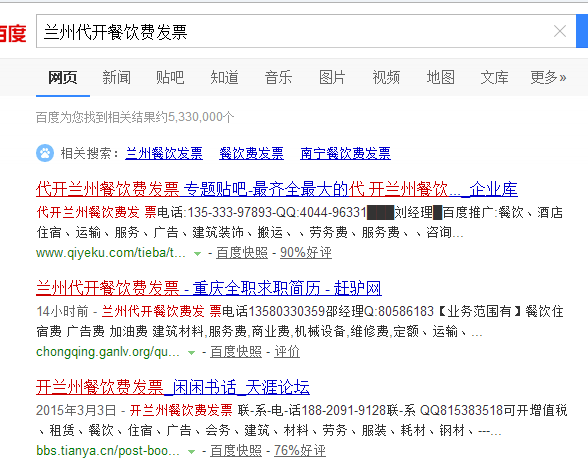Click the 76%好评 rating link
588x471 pixels.
click(300, 451)
